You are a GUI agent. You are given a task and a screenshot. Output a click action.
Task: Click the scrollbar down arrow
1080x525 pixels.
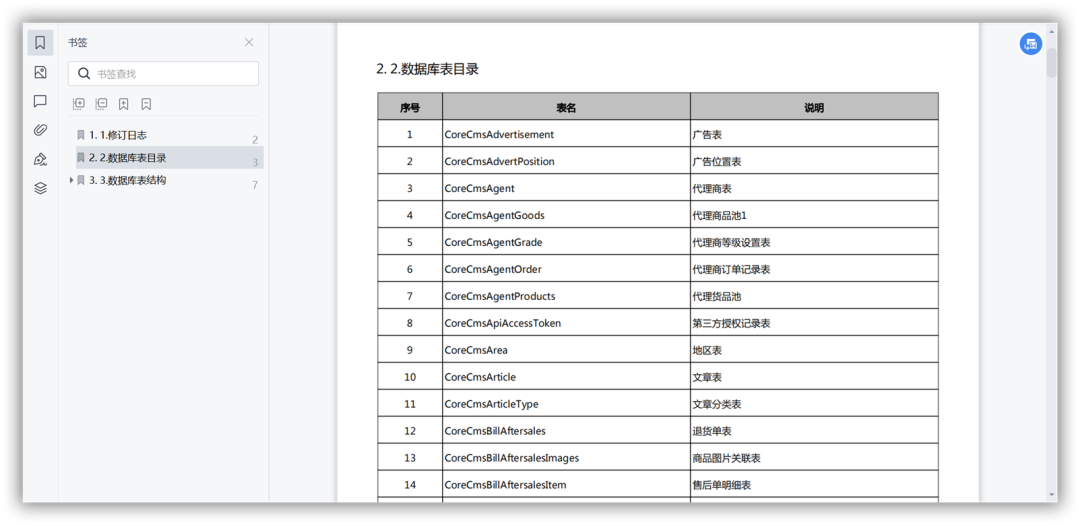(x=1051, y=494)
